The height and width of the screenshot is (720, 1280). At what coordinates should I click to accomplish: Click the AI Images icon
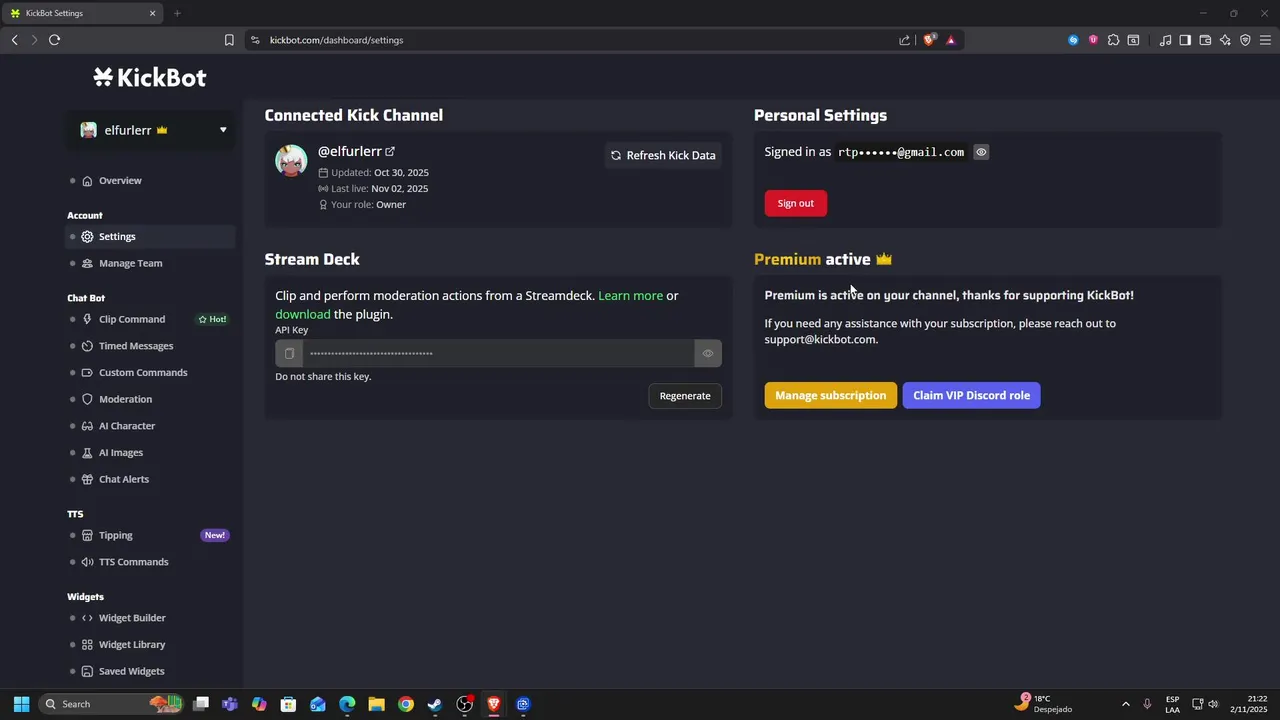tap(87, 453)
